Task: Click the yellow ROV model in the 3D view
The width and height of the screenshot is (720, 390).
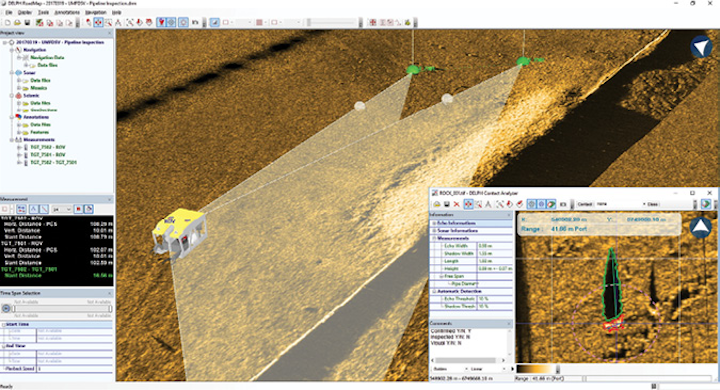Action: 179,232
